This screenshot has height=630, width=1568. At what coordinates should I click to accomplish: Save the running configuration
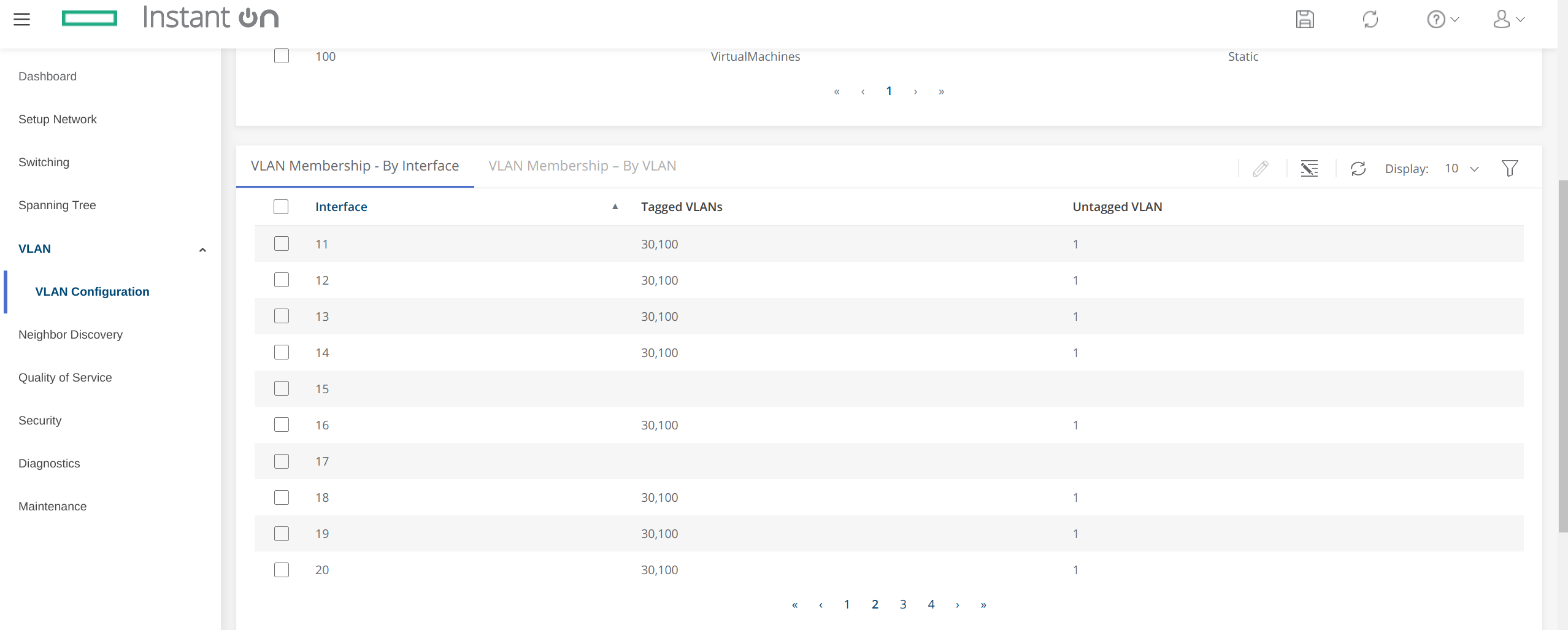pos(1305,19)
